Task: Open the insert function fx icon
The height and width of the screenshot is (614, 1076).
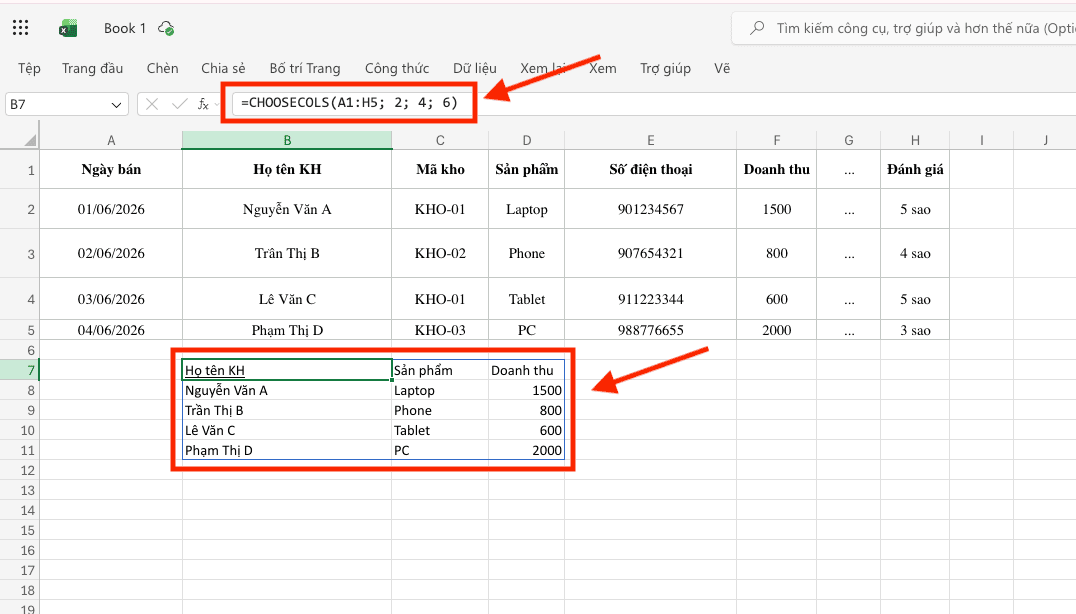Action: coord(203,104)
